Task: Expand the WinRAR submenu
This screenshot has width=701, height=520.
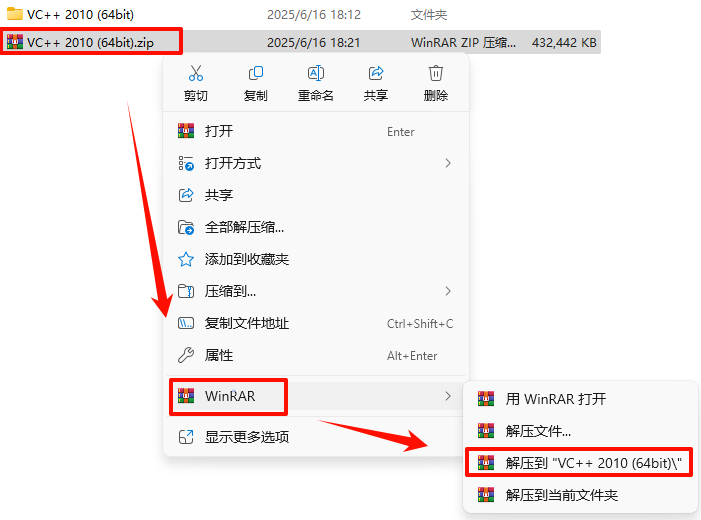Action: [x=316, y=396]
